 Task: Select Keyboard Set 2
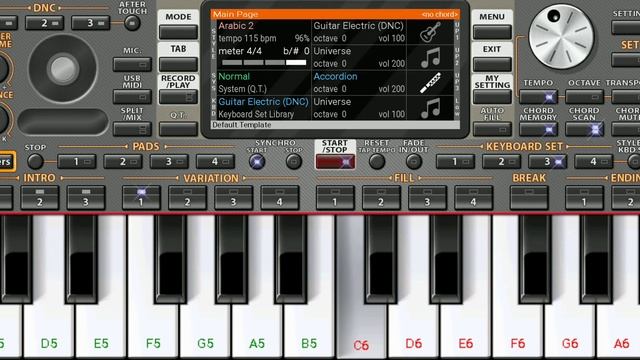[x=501, y=162]
